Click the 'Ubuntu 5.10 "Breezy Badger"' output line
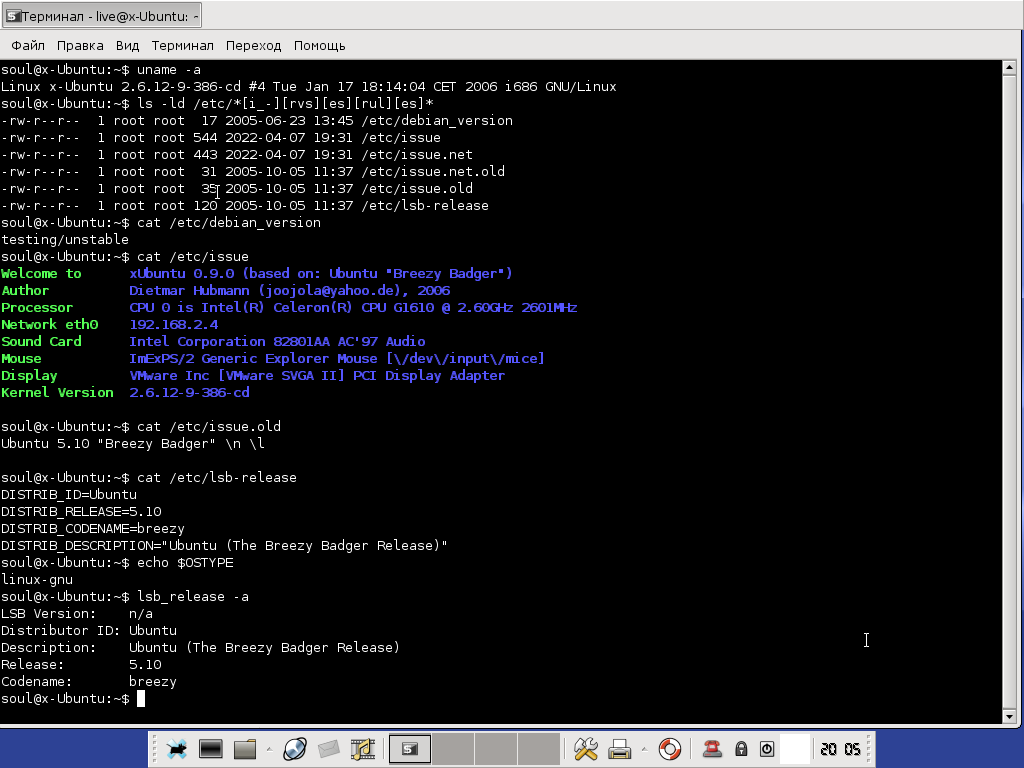The width and height of the screenshot is (1024, 768). 133,443
